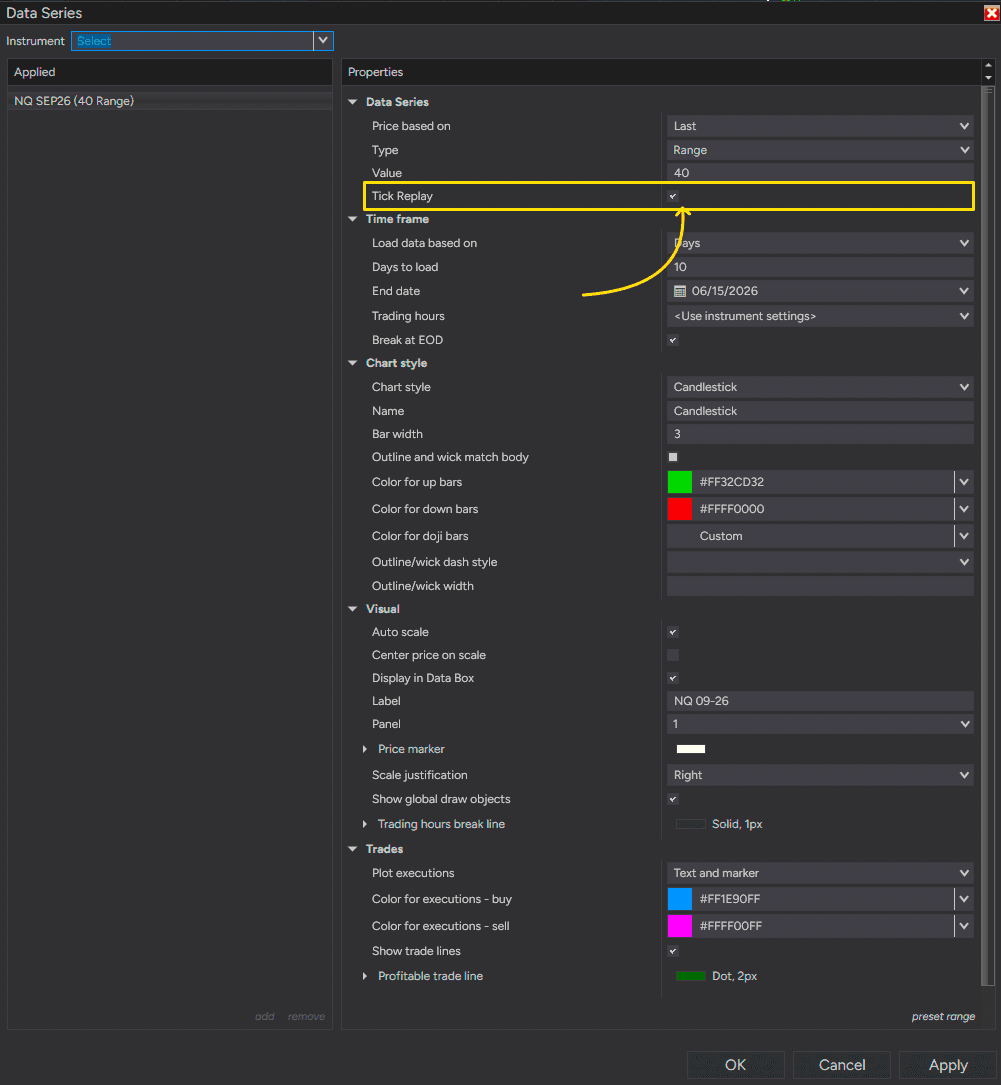Click the Name field showing Candlestick

820,411
